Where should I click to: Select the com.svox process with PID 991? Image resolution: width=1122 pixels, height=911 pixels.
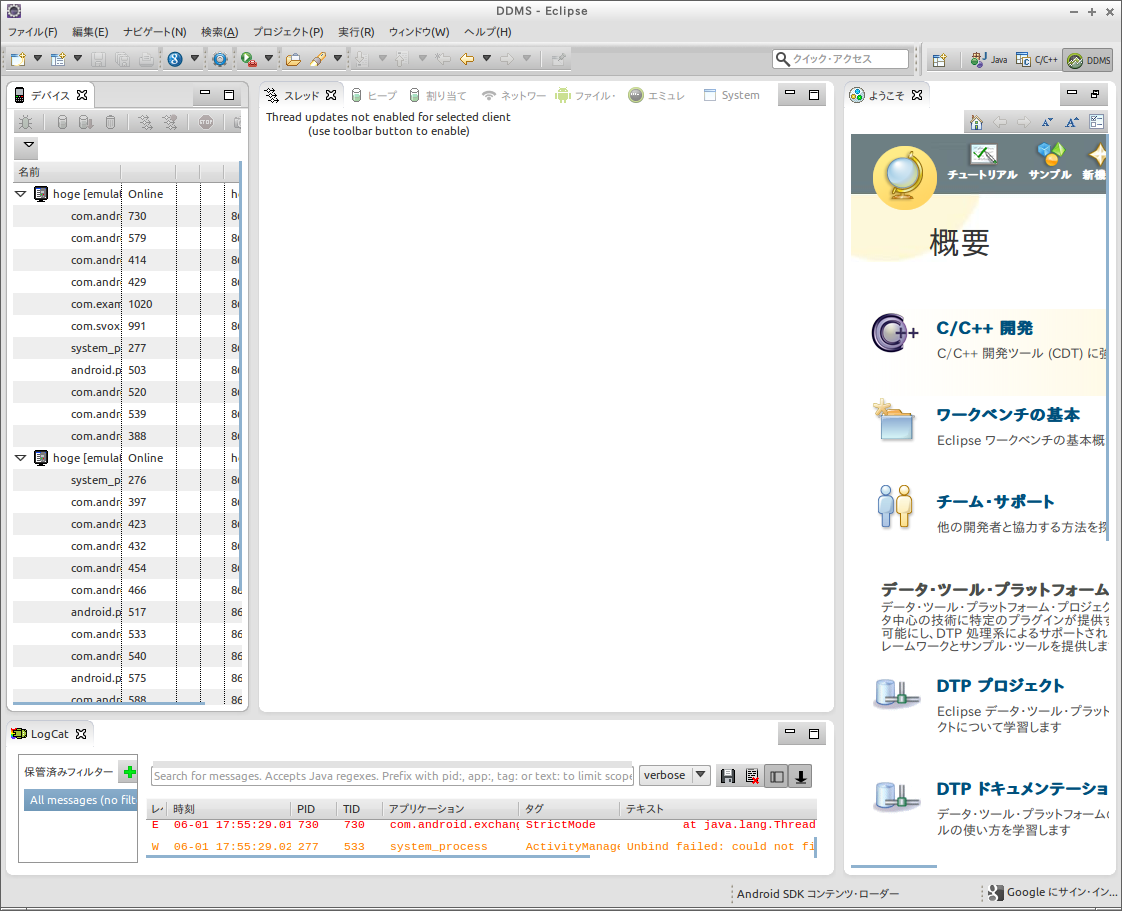(126, 326)
